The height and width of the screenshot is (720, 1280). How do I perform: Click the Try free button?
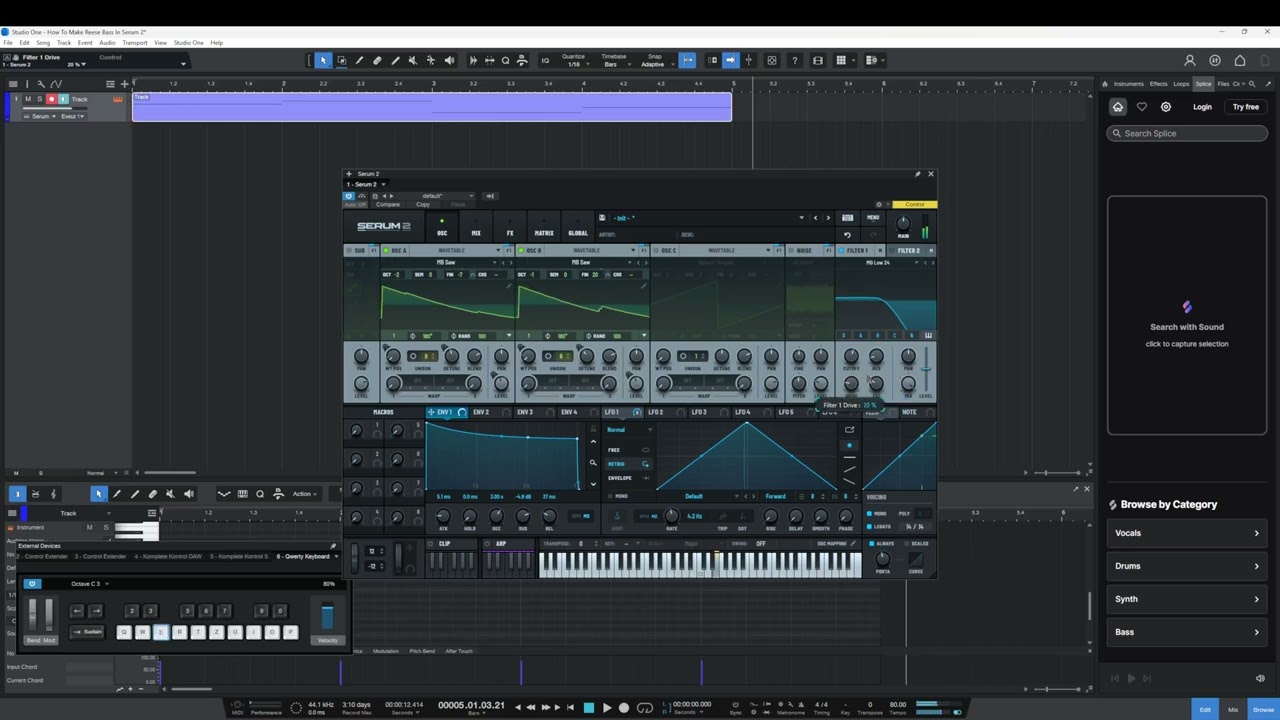click(x=1245, y=107)
